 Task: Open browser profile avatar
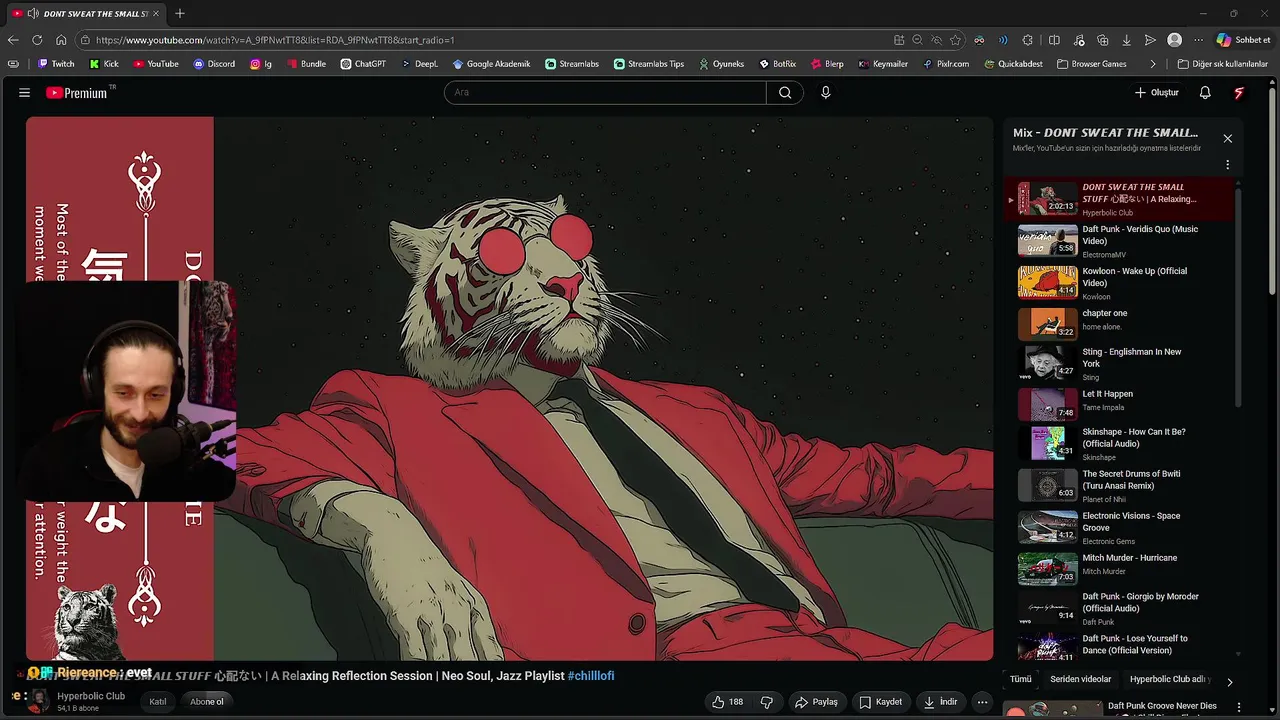click(x=1174, y=40)
